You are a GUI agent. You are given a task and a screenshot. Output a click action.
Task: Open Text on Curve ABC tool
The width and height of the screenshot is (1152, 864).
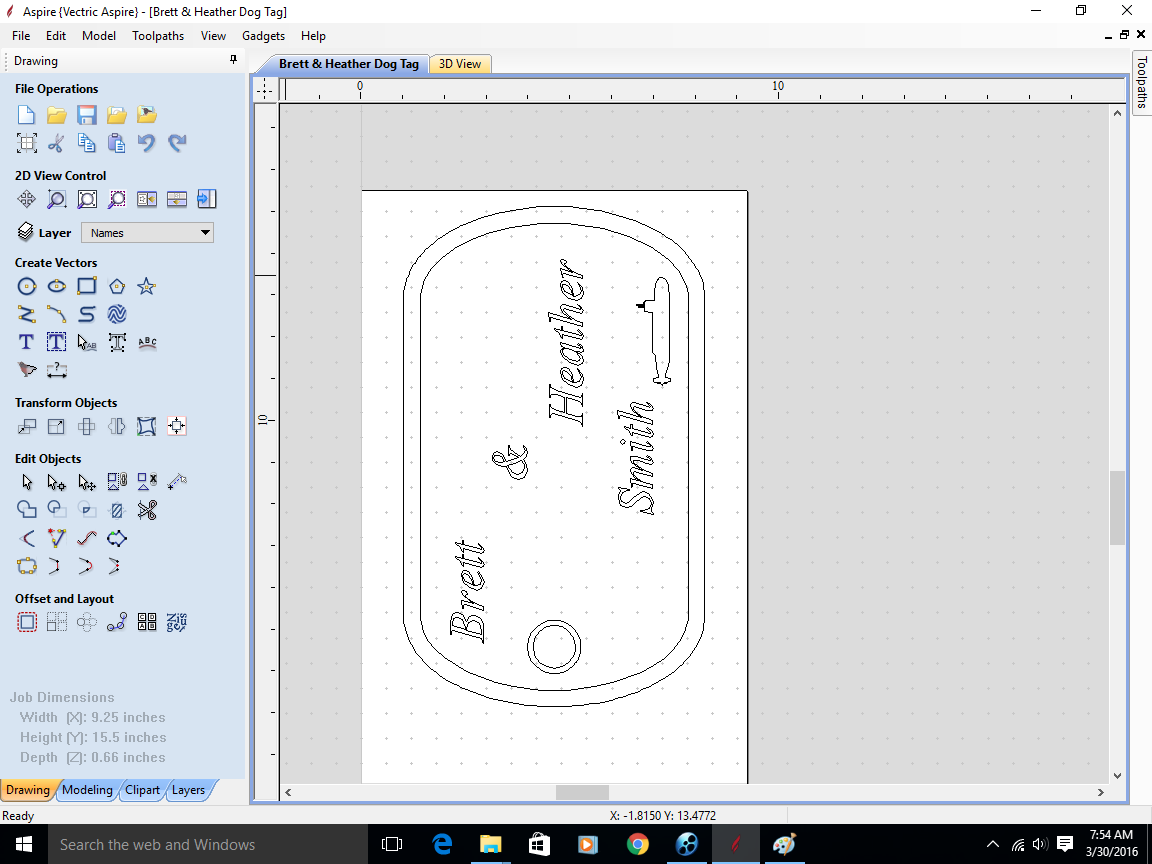pos(147,342)
